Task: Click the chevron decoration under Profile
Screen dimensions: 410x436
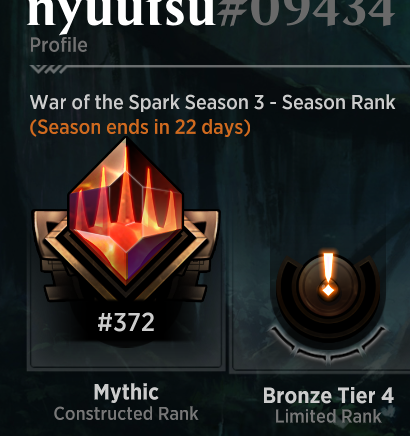Action: point(49,69)
